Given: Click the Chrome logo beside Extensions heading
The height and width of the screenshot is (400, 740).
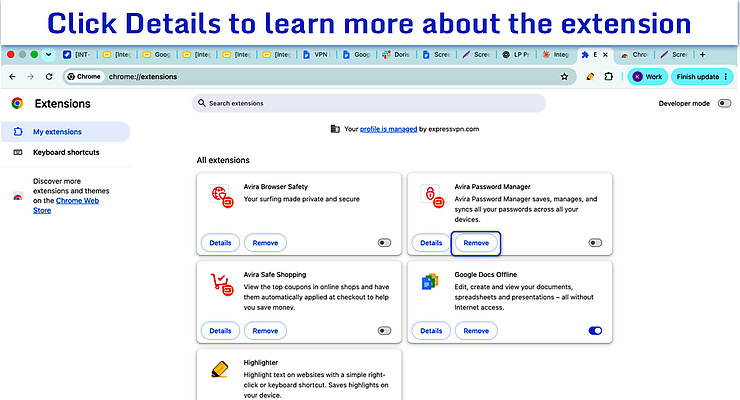Looking at the screenshot, I should pos(17,103).
